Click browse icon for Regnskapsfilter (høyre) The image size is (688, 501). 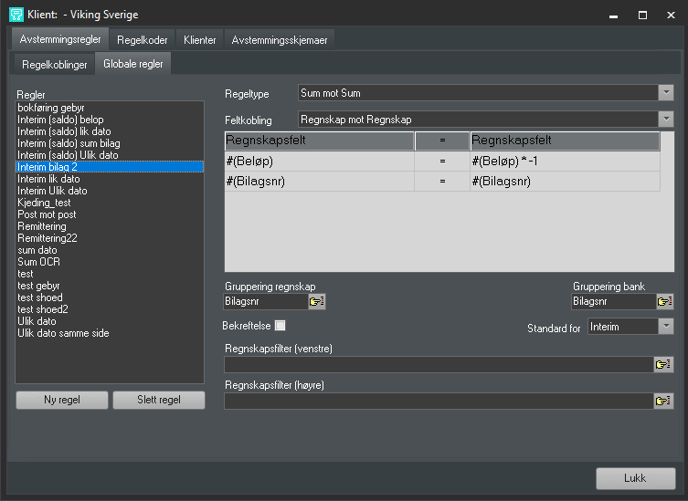tap(663, 401)
